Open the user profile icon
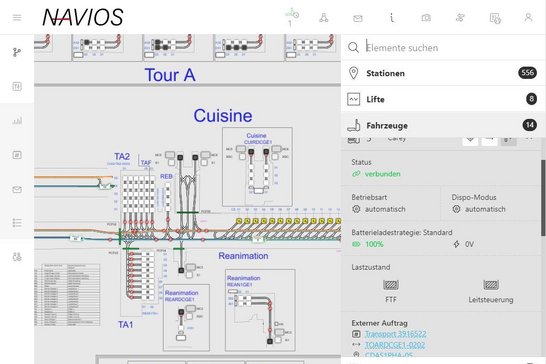 tap(528, 17)
